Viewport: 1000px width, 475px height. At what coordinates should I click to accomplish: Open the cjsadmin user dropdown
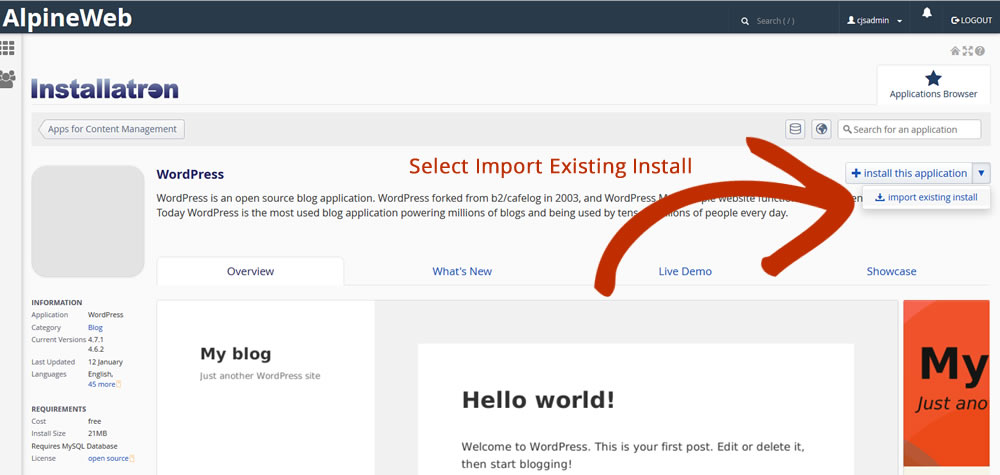pos(874,20)
